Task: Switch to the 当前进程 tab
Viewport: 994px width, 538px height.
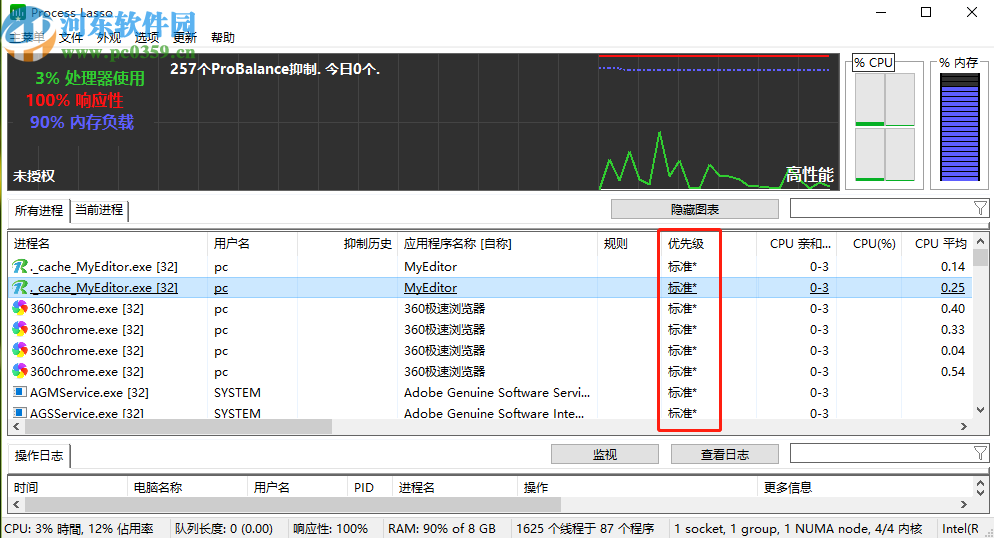Action: (99, 210)
